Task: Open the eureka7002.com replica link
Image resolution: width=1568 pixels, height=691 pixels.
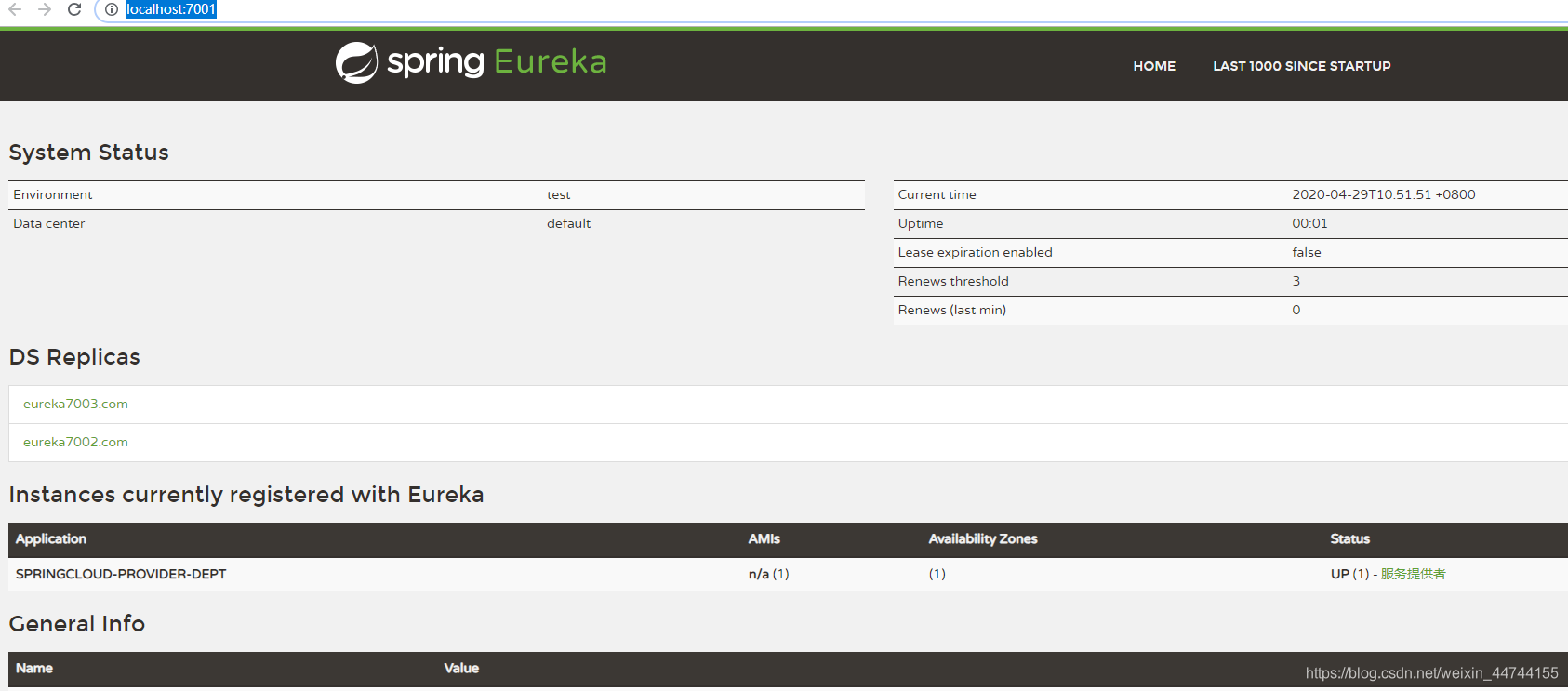Action: tap(75, 442)
